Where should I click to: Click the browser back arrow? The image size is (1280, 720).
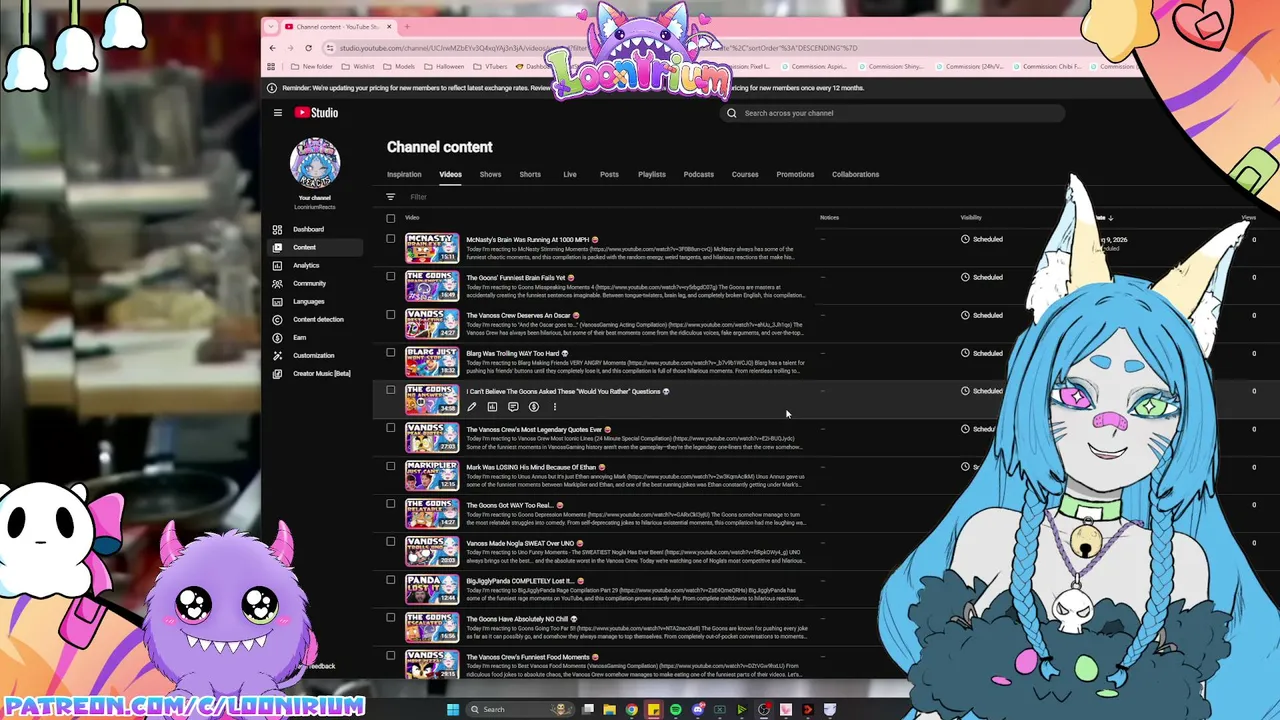click(x=273, y=48)
